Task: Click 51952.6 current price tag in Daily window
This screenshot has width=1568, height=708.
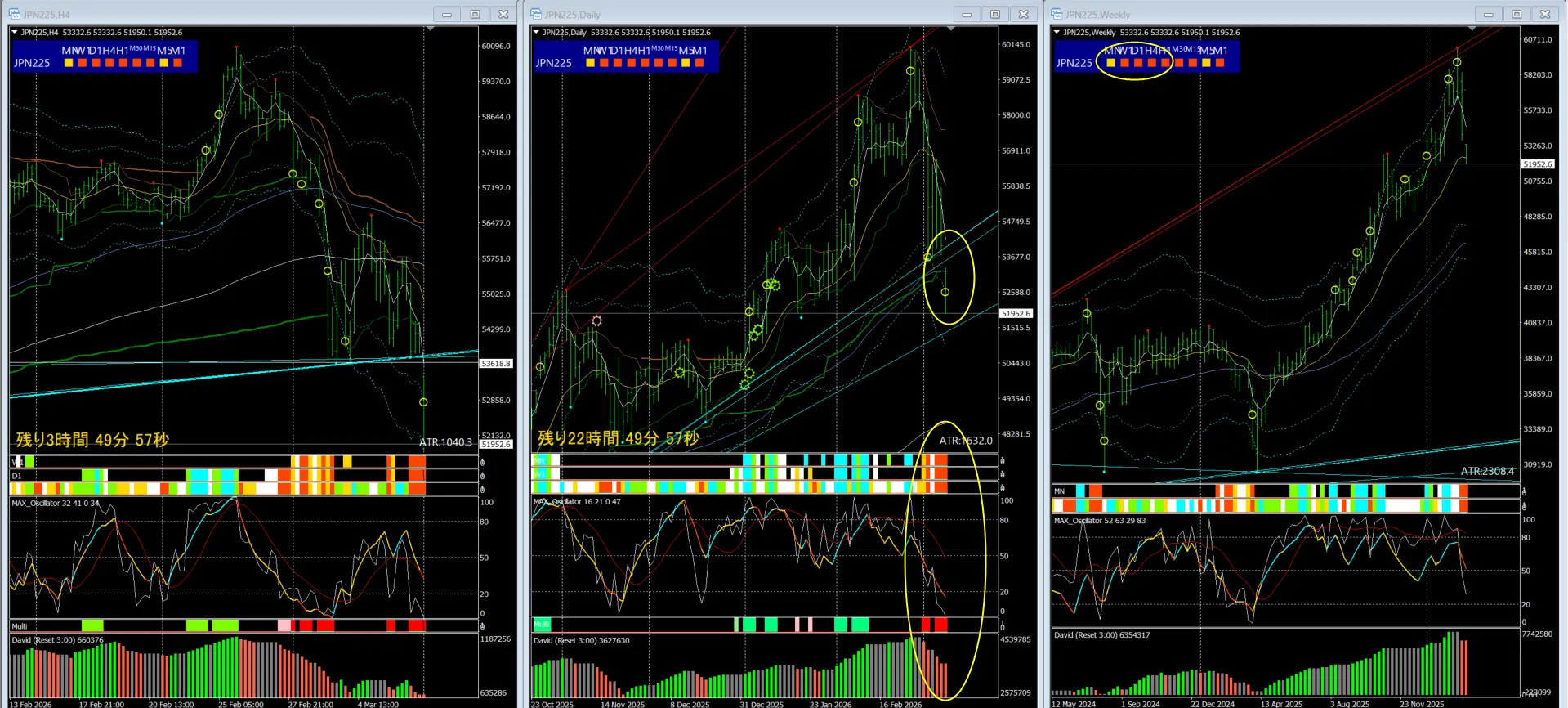Action: [1016, 314]
